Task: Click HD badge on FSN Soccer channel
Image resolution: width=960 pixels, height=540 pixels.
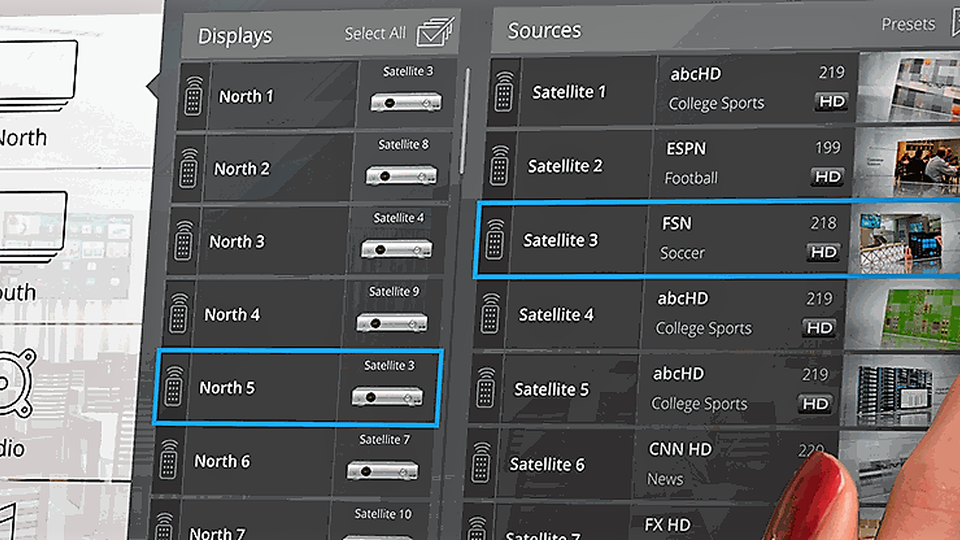Action: pyautogui.click(x=823, y=252)
